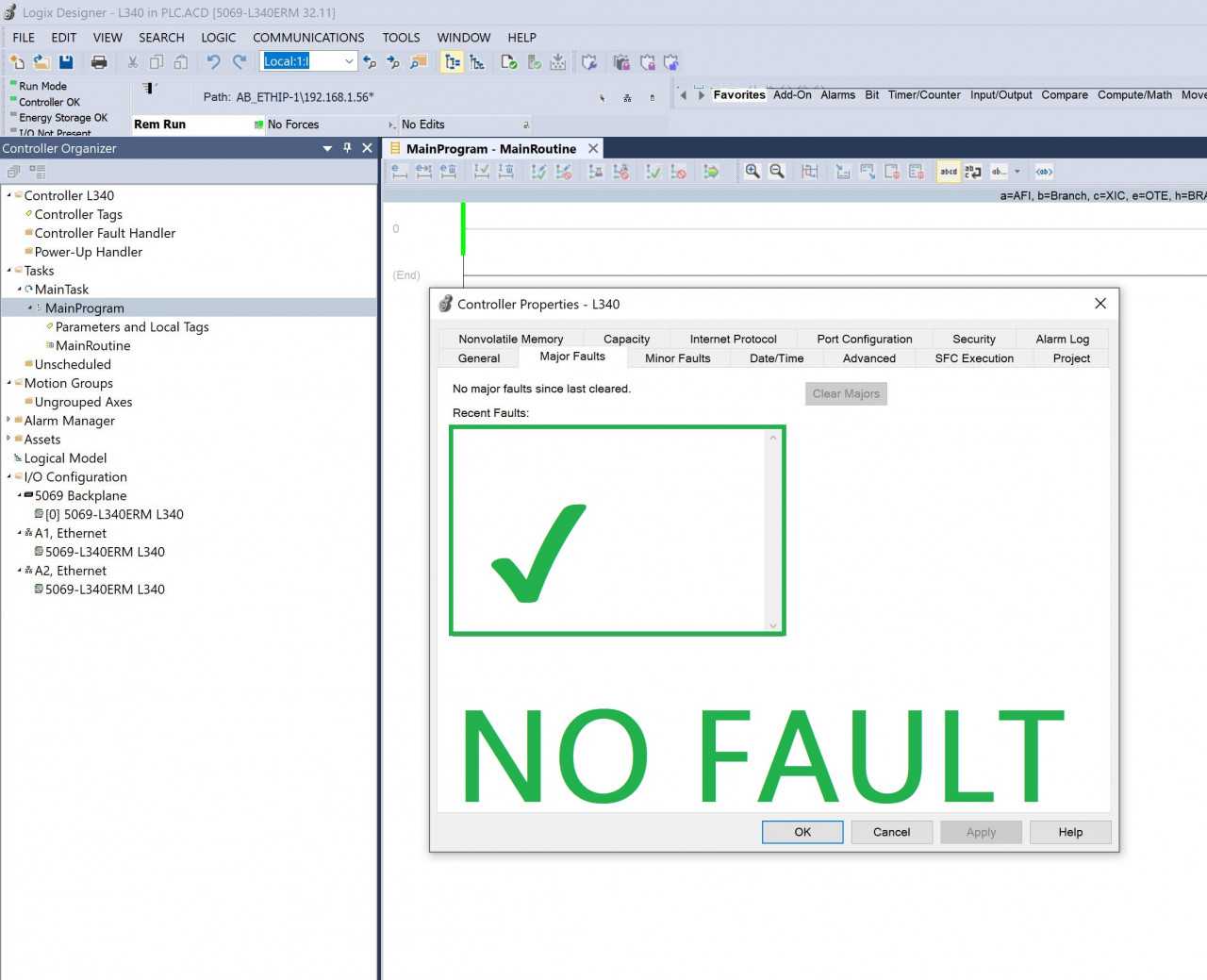The height and width of the screenshot is (980, 1207).
Task: Open the FILE menu
Action: (x=24, y=38)
